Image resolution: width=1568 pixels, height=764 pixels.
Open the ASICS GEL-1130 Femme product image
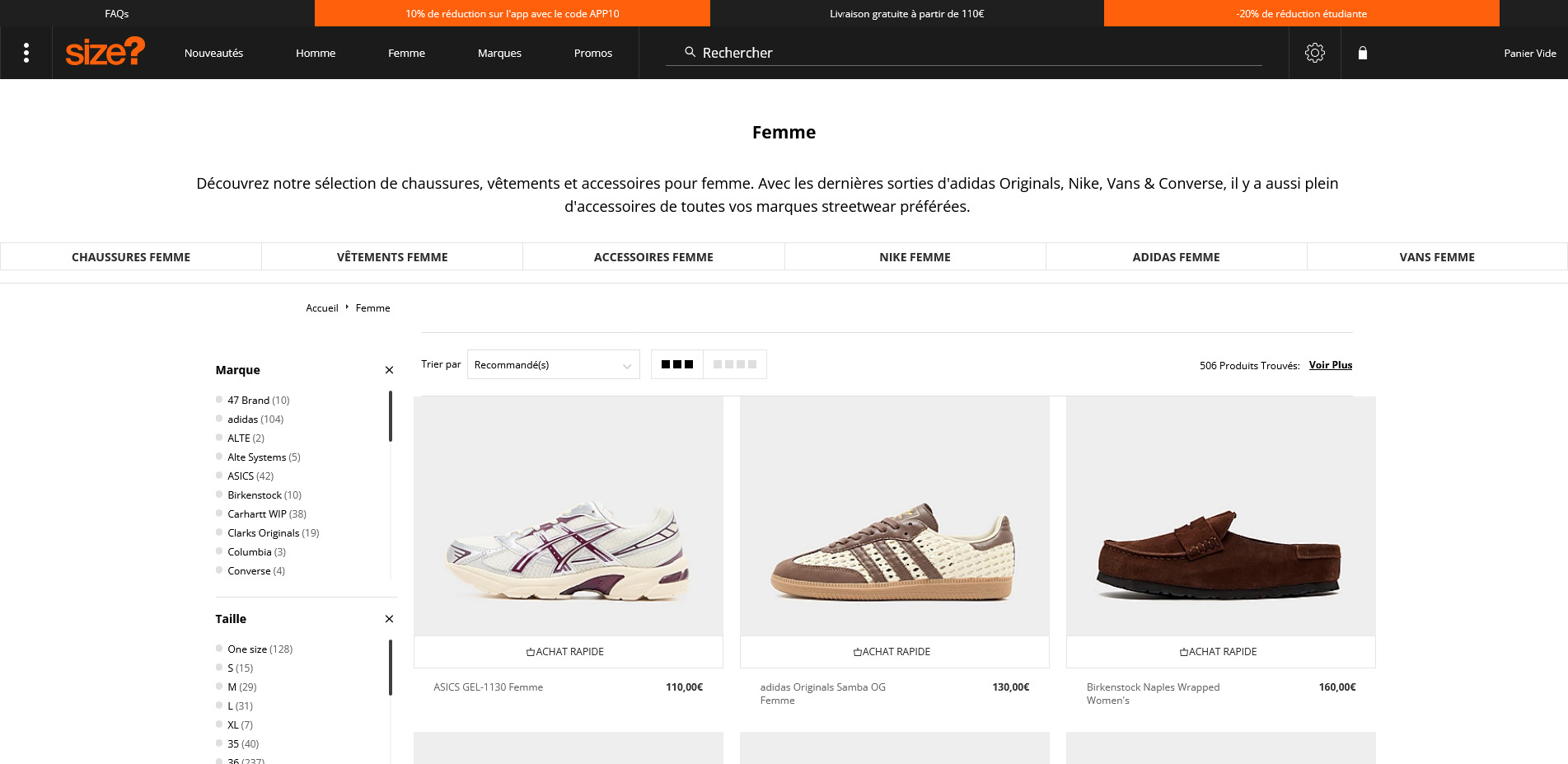[x=569, y=516]
